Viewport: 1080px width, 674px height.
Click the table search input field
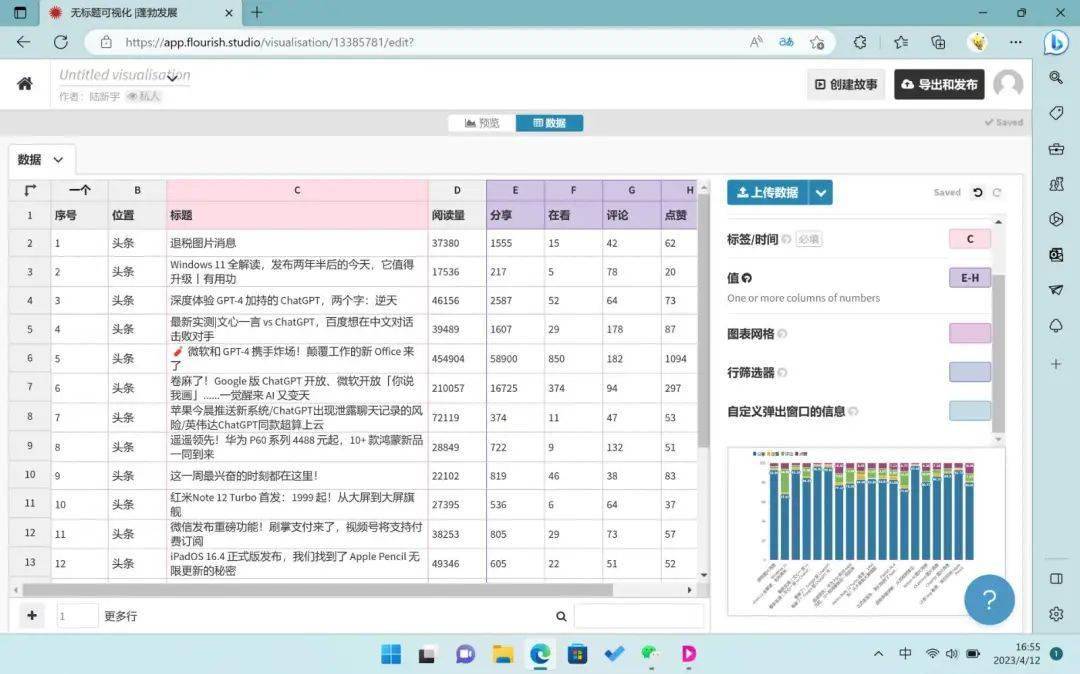(x=639, y=615)
